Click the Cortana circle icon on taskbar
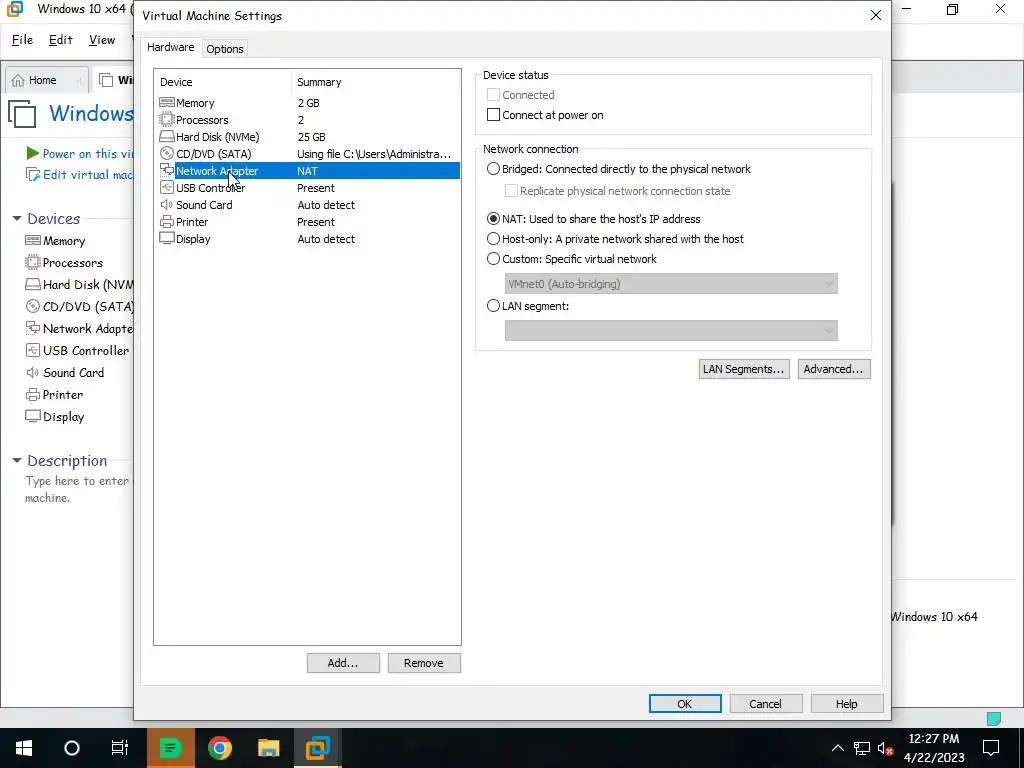The height and width of the screenshot is (768, 1024). click(x=72, y=748)
